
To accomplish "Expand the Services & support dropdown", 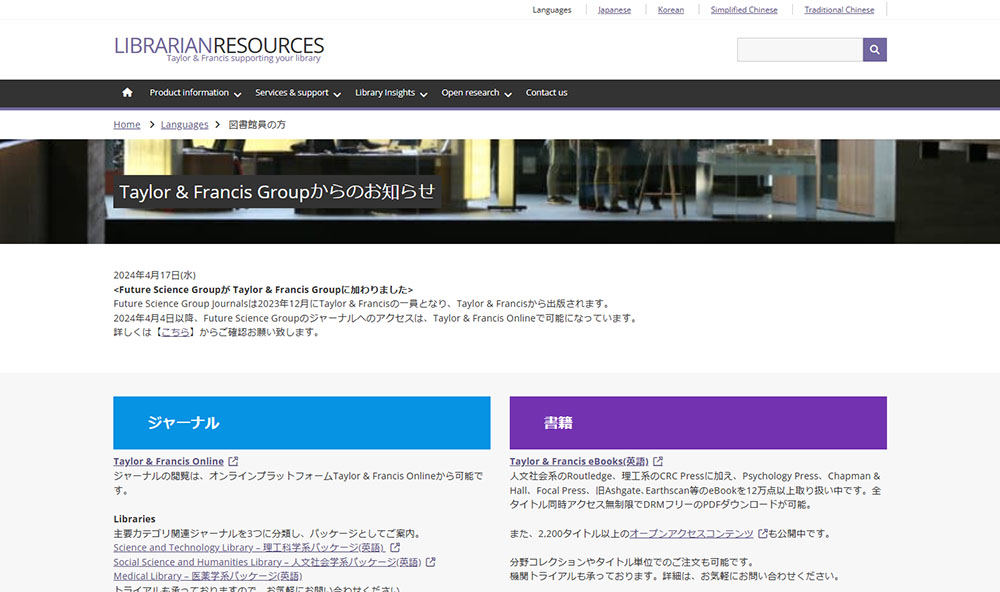I will point(297,93).
